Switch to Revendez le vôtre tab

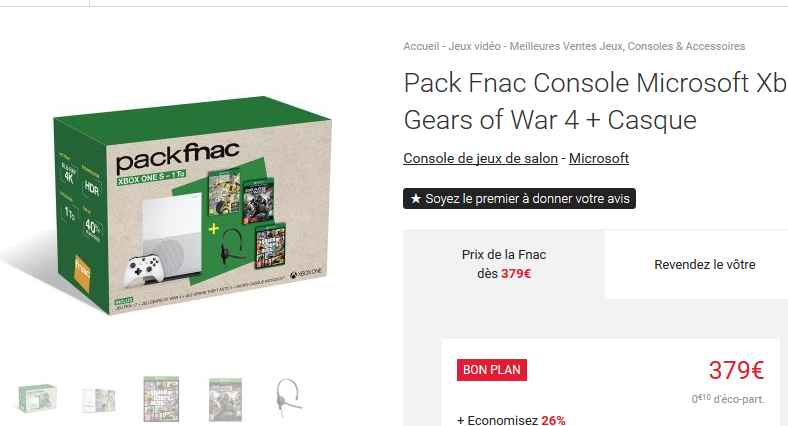pos(704,265)
